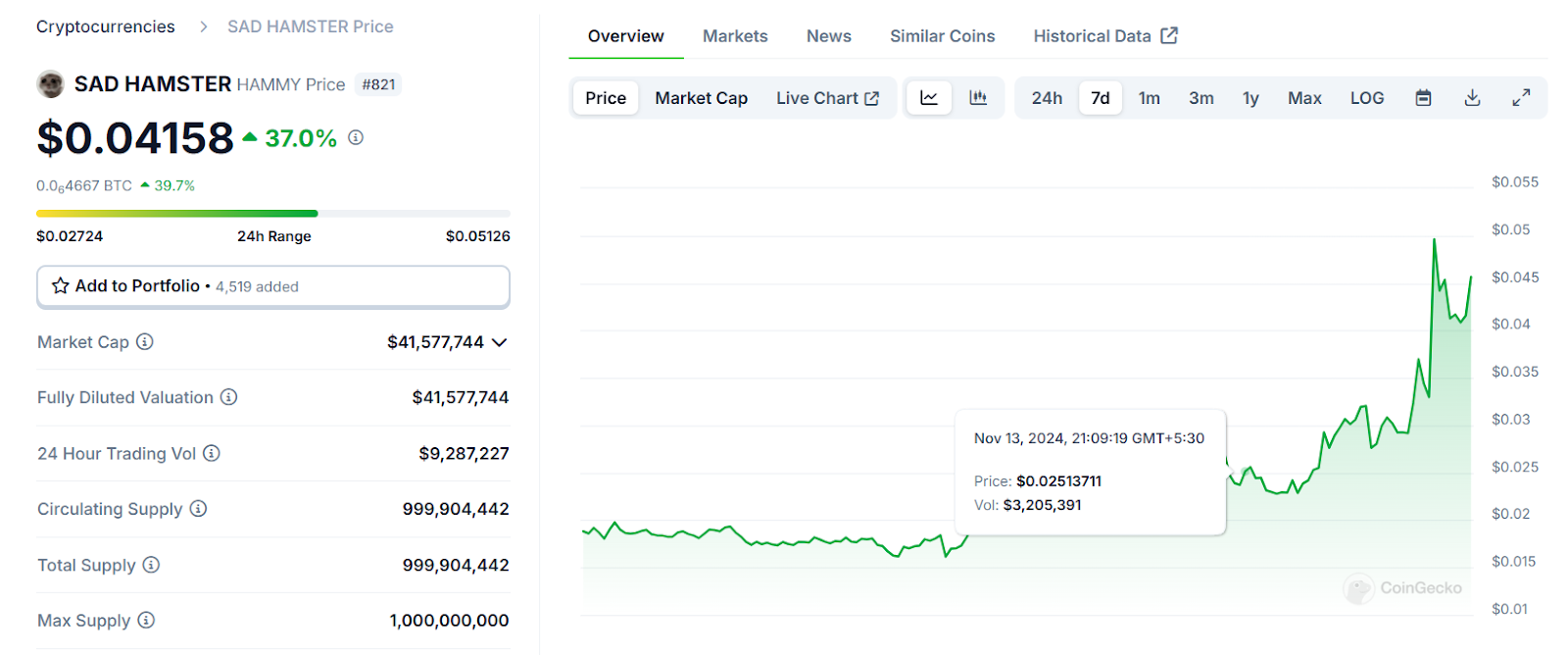This screenshot has height=655, width=1568.
Task: Expand chart to fullscreen
Action: click(x=1521, y=98)
